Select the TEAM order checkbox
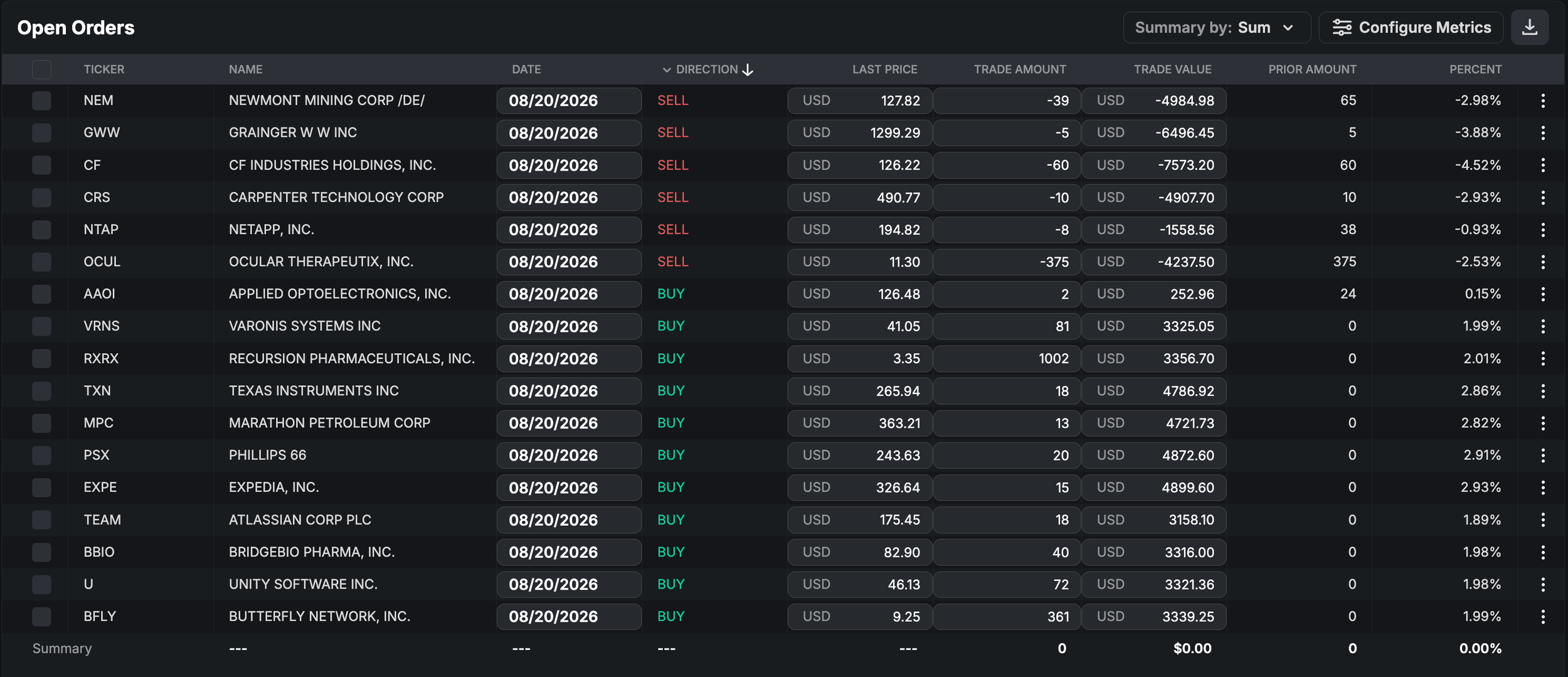This screenshot has height=677, width=1568. [x=41, y=520]
